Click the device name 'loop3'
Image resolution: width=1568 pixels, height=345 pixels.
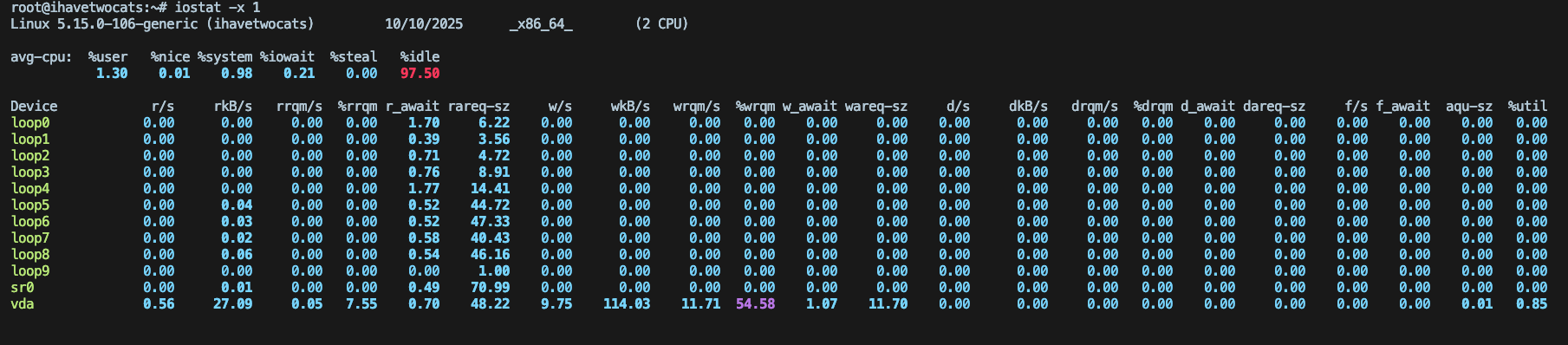(x=30, y=172)
